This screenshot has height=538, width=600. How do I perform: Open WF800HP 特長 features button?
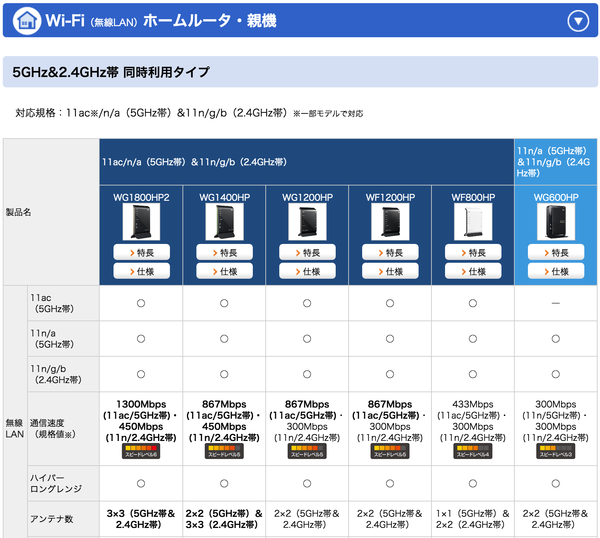(x=473, y=253)
